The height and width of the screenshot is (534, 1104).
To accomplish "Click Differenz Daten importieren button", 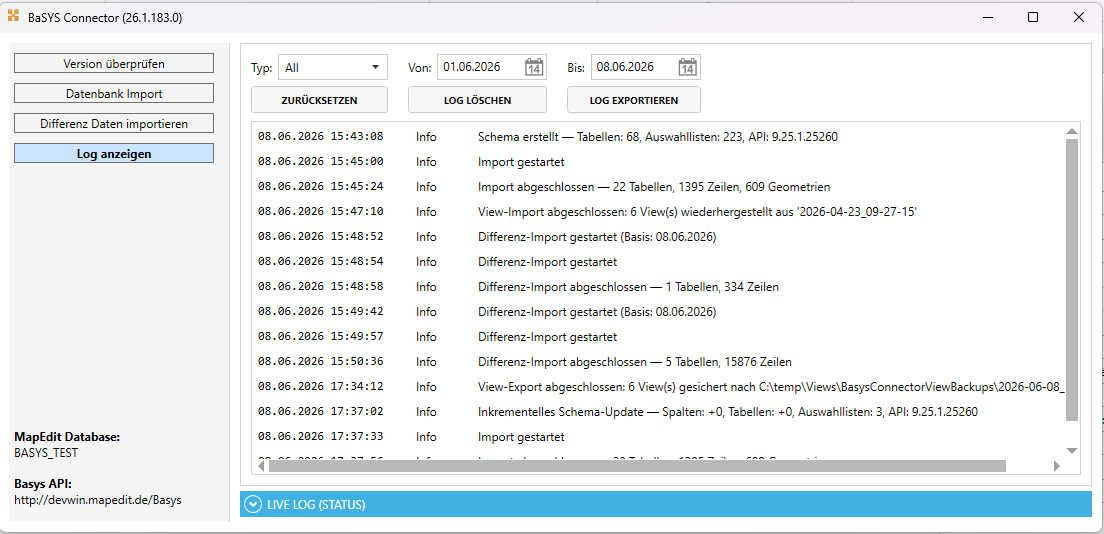I will pyautogui.click(x=114, y=123).
